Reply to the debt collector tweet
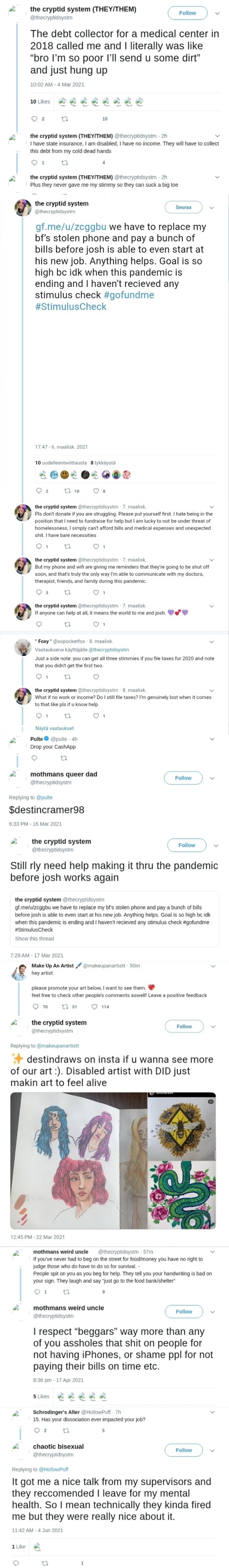Image resolution: width=229 pixels, height=1568 pixels. coord(34,119)
